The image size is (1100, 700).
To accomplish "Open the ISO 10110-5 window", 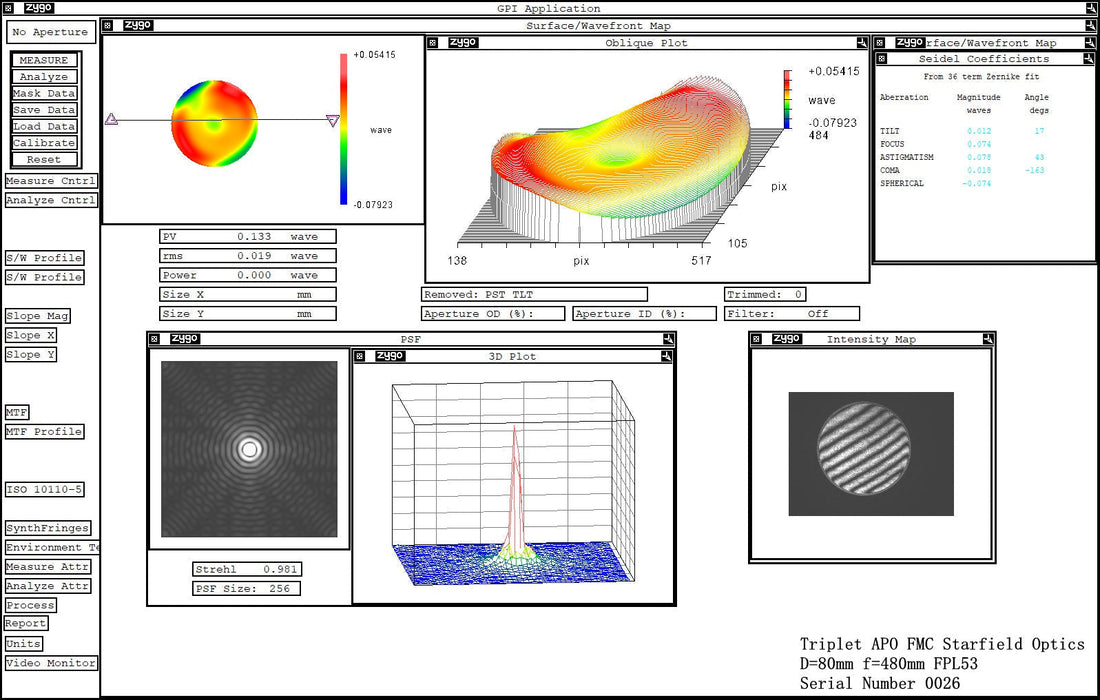I will pos(45,490).
